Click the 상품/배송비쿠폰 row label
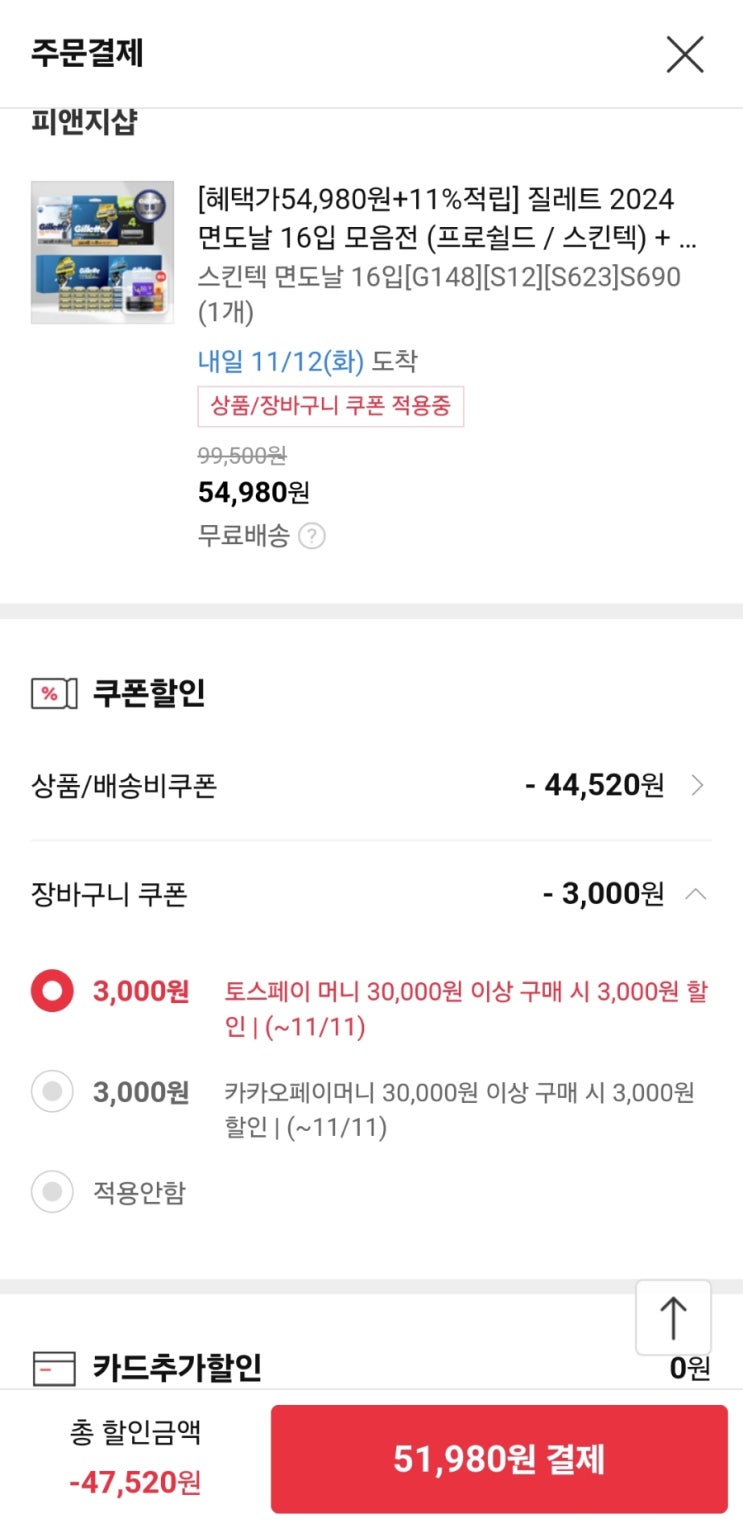The image size is (743, 1528). pyautogui.click(x=124, y=786)
